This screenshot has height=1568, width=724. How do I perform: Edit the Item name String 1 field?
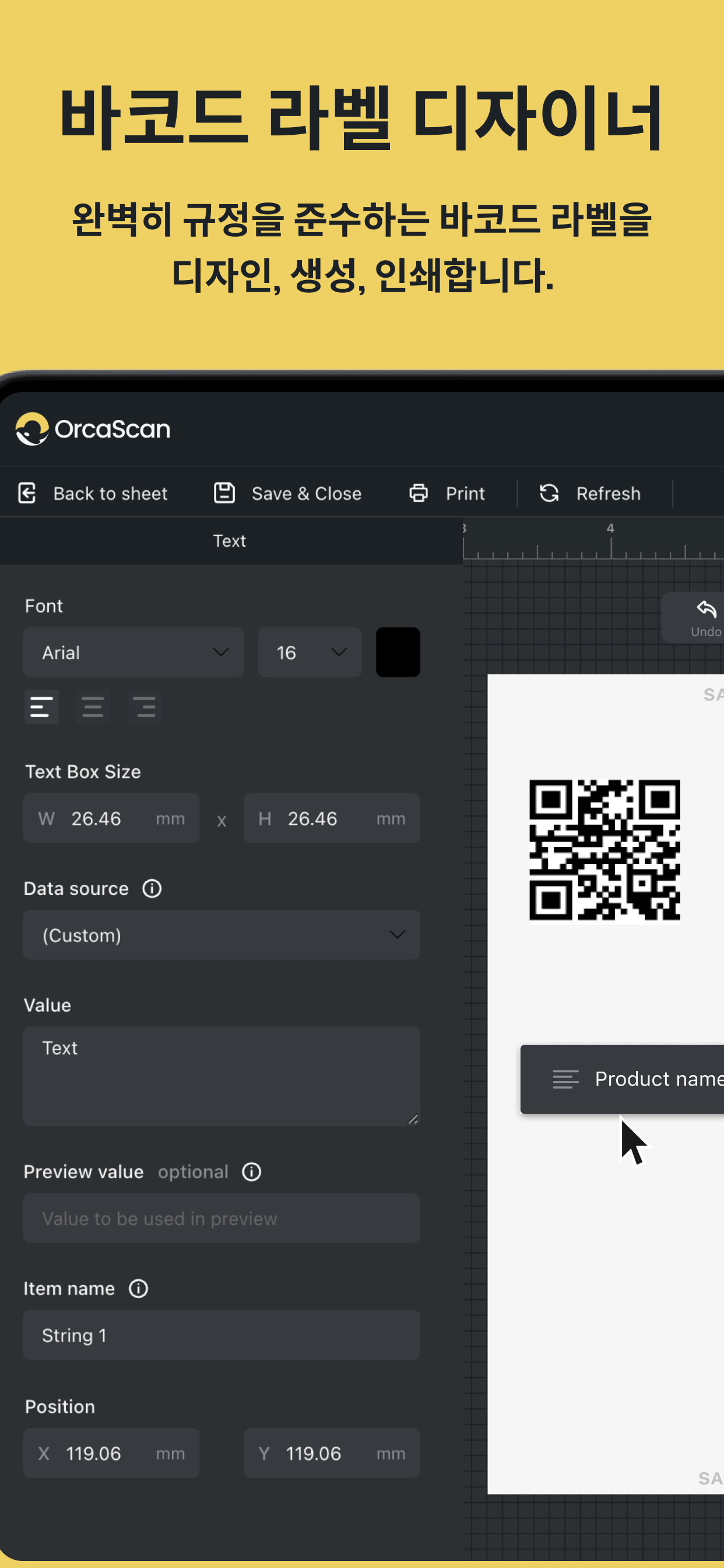(x=222, y=1335)
